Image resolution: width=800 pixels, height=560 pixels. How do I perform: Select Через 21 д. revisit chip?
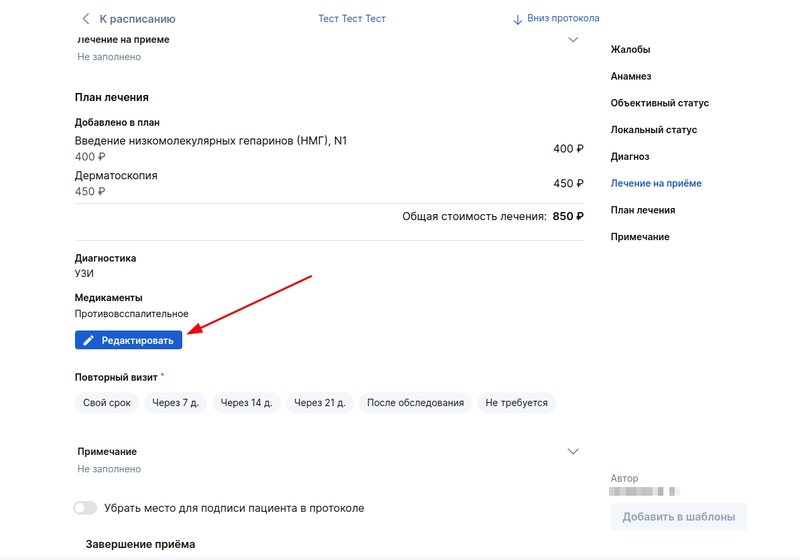319,402
